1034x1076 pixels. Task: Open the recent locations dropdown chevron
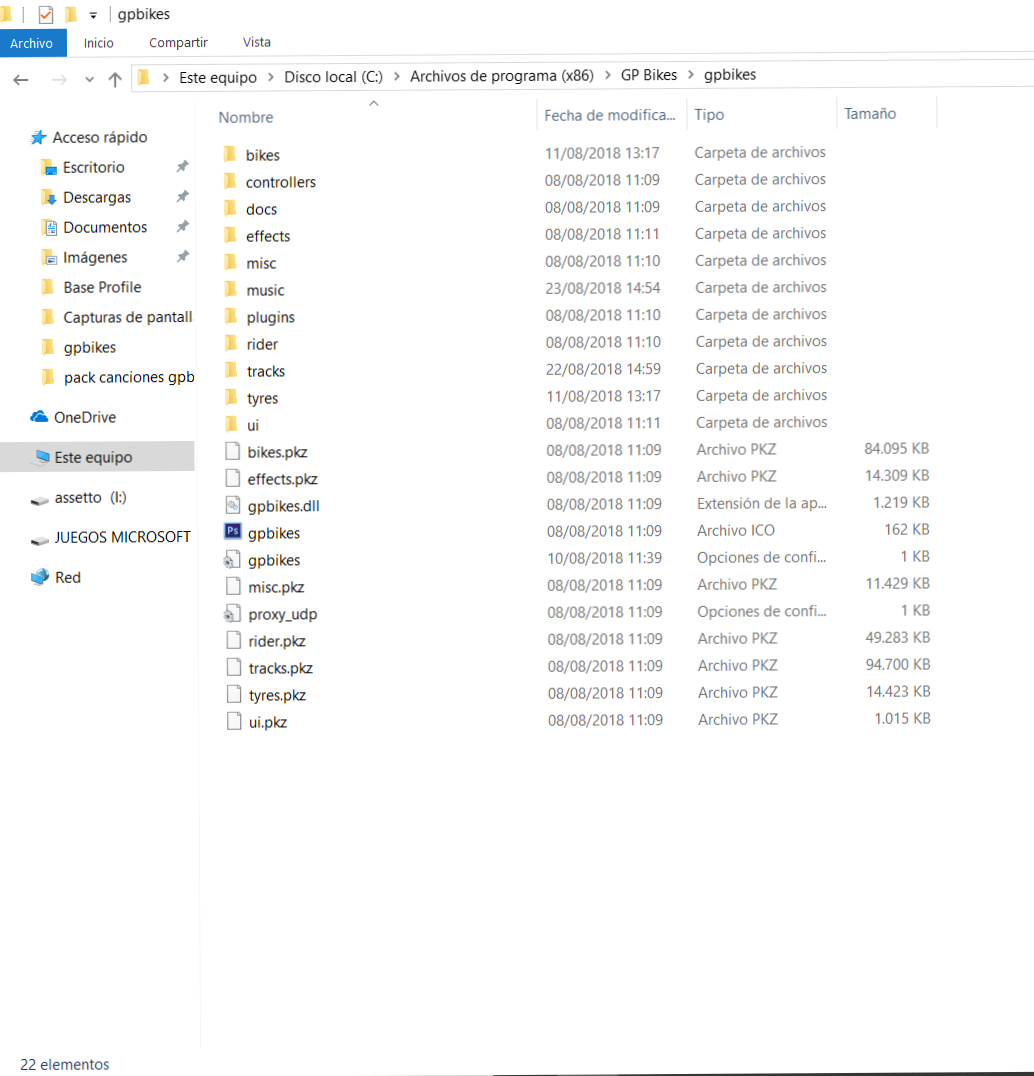pos(89,80)
